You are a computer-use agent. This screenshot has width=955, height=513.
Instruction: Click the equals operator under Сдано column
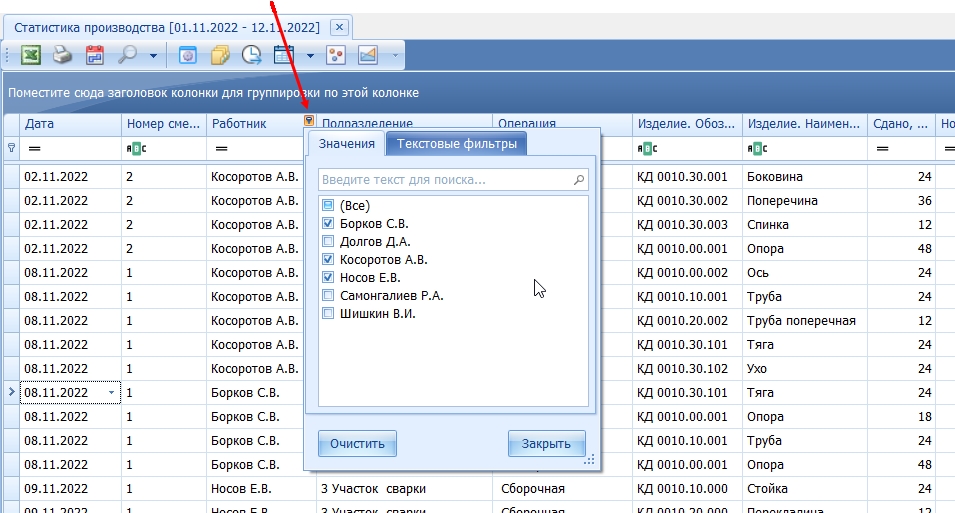point(883,149)
